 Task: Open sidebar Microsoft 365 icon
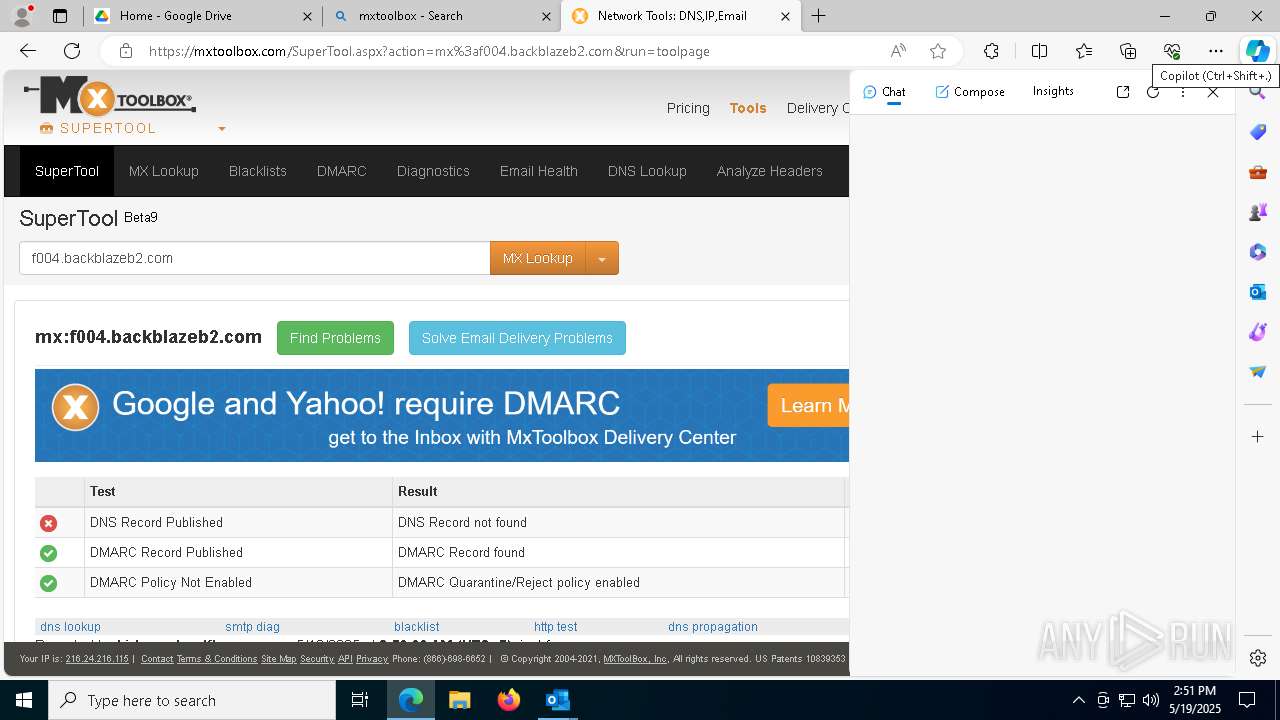click(1258, 252)
